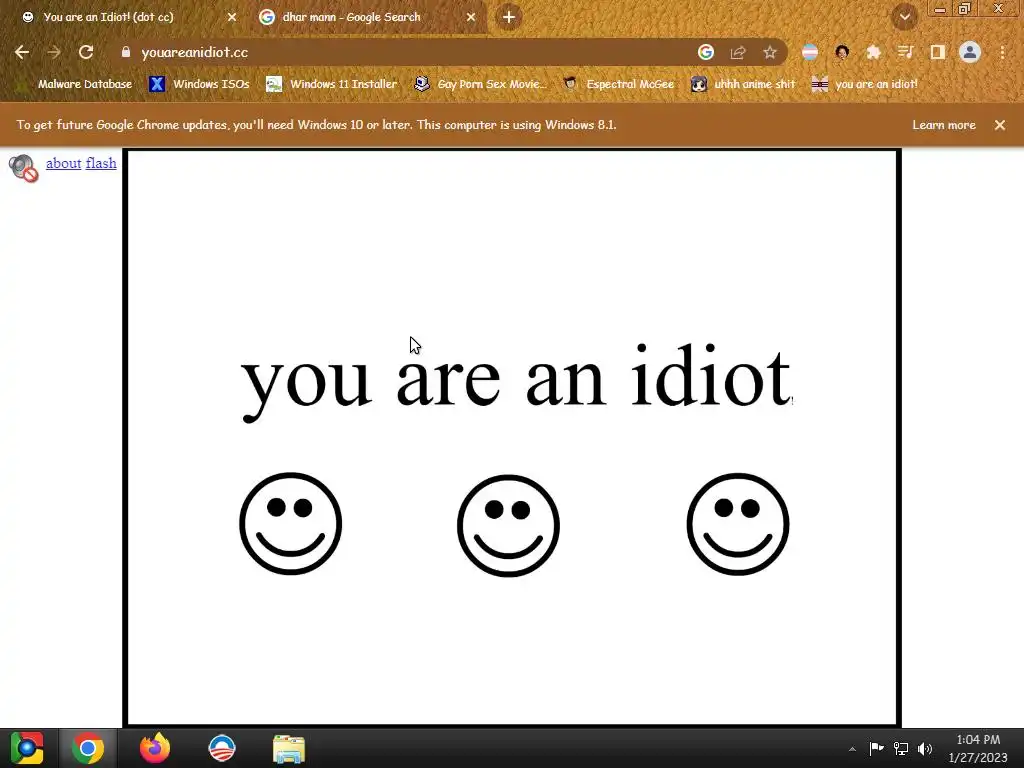
Task: Open the Start button on the taskbar
Action: click(x=27, y=748)
